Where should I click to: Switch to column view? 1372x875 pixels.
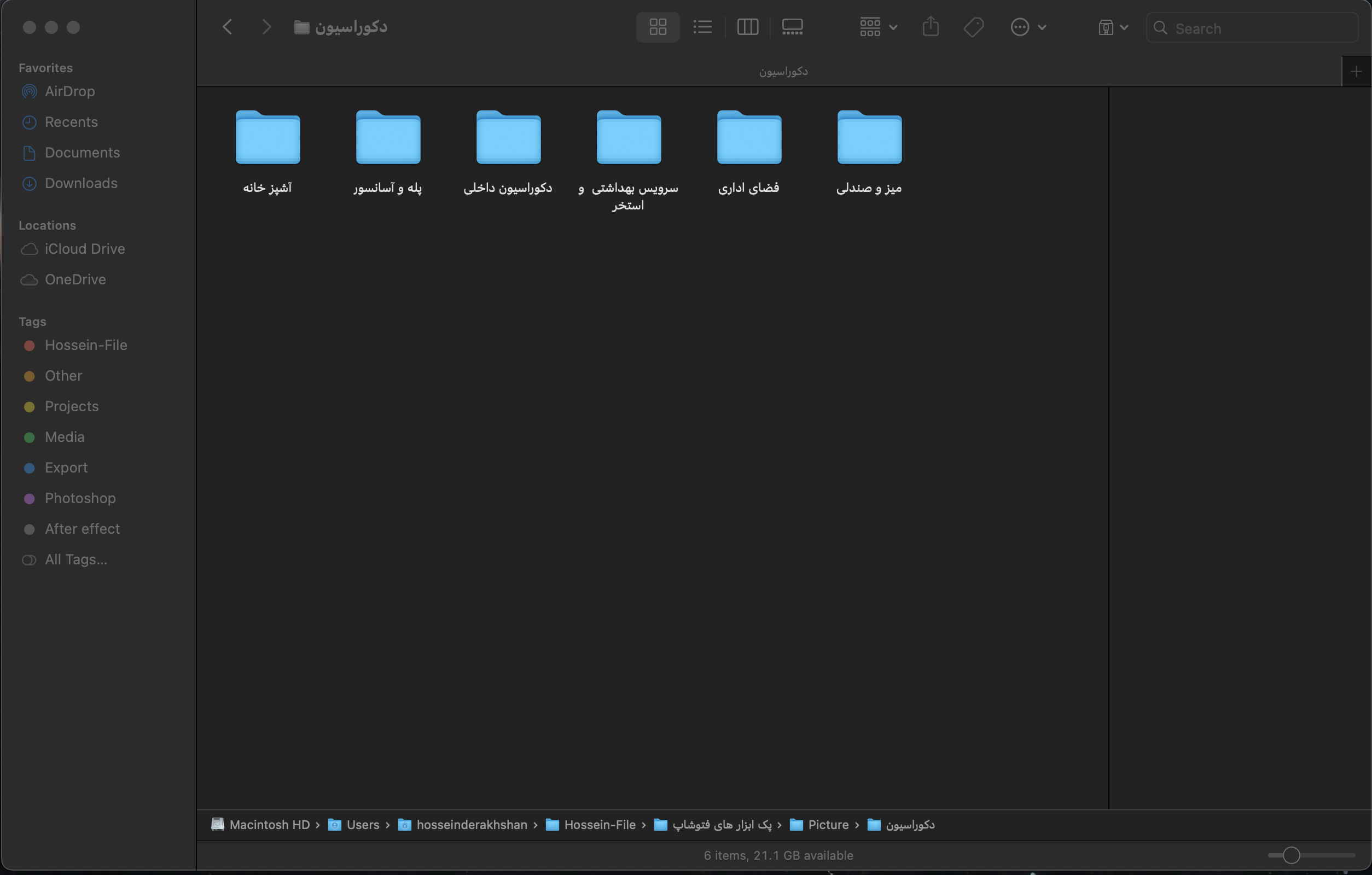click(747, 27)
